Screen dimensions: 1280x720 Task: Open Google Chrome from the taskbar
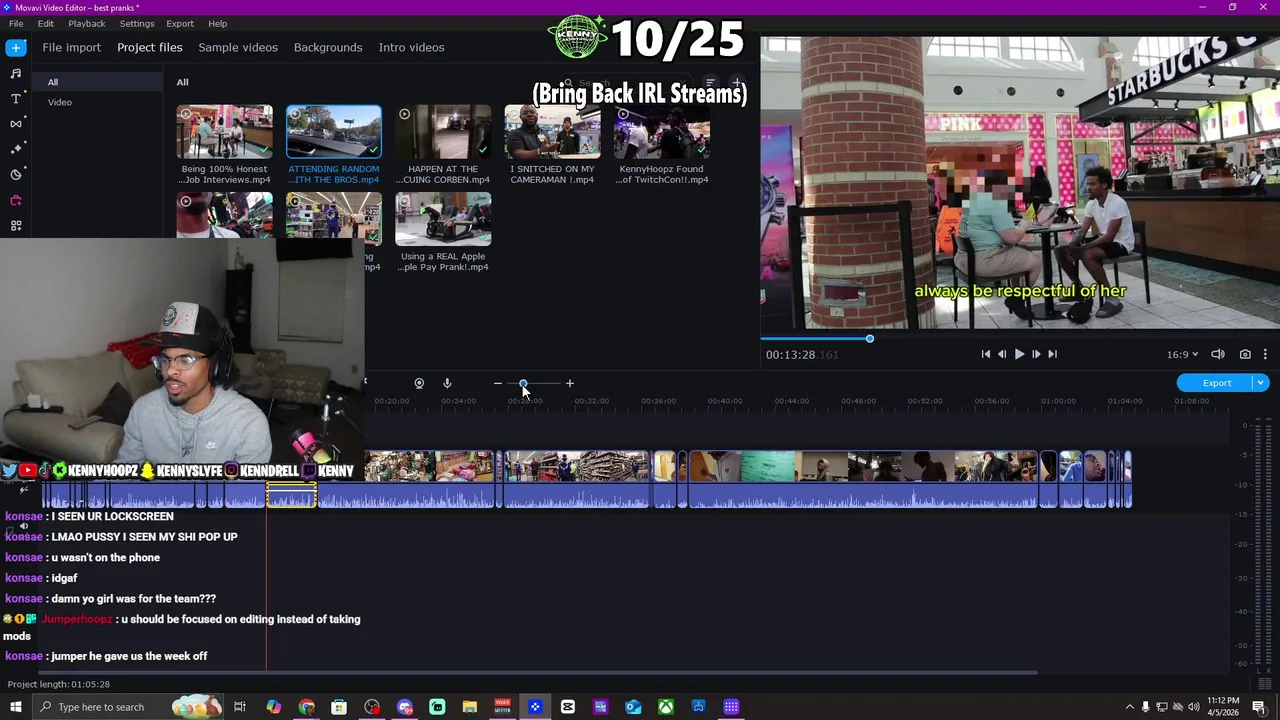pyautogui.click(x=306, y=707)
